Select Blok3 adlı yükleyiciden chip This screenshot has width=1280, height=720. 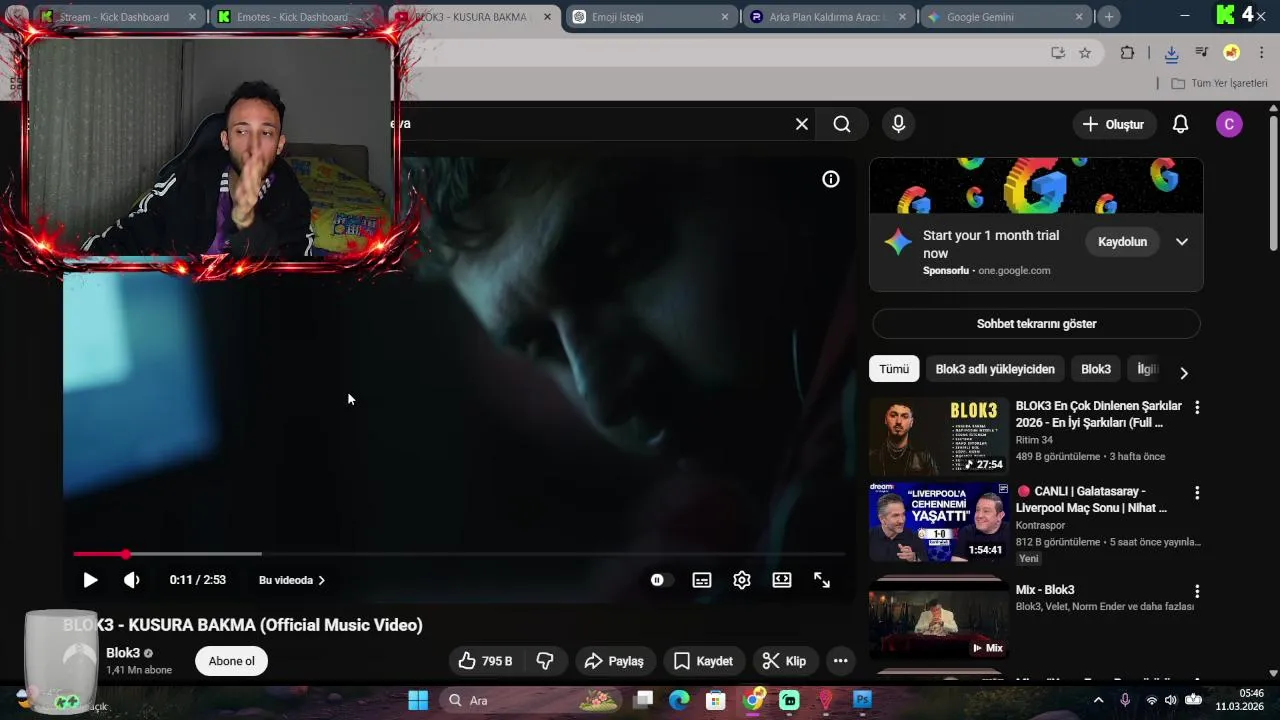(995, 369)
